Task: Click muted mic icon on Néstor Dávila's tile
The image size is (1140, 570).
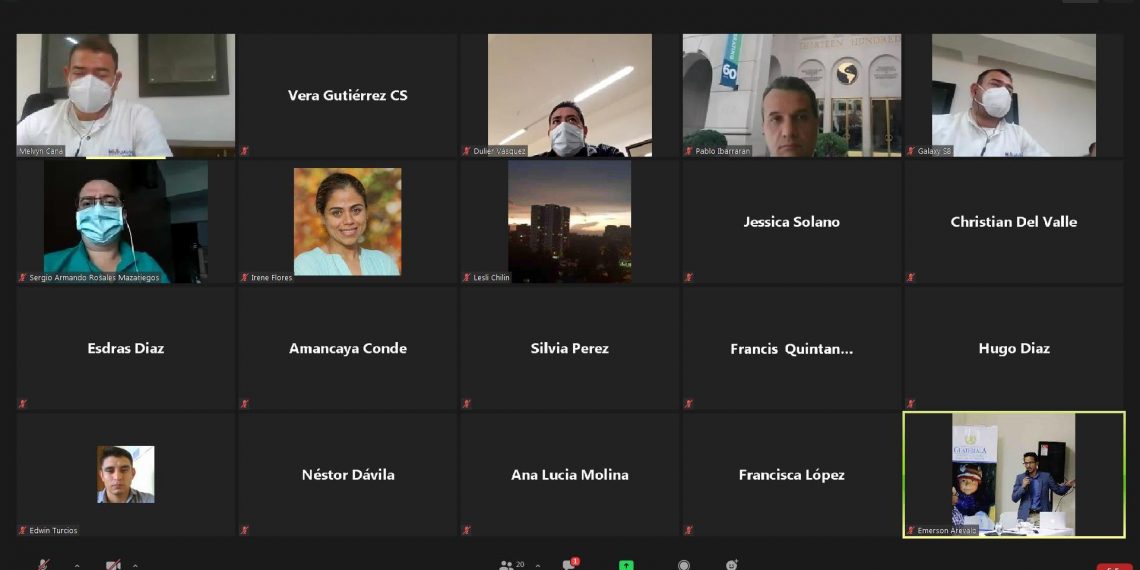Action: coord(244,530)
